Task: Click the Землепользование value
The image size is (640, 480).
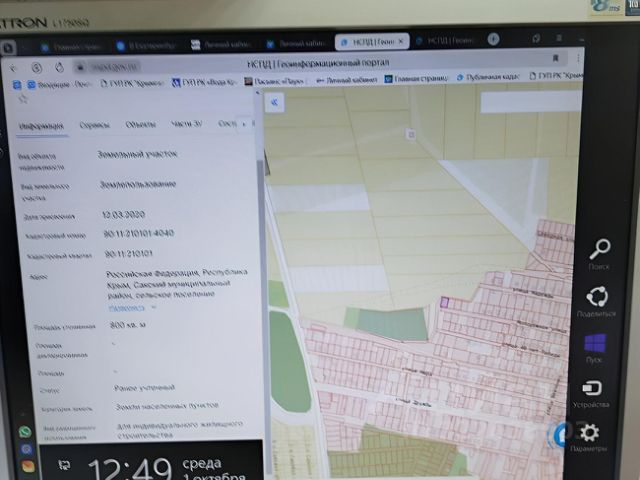Action: [x=138, y=184]
